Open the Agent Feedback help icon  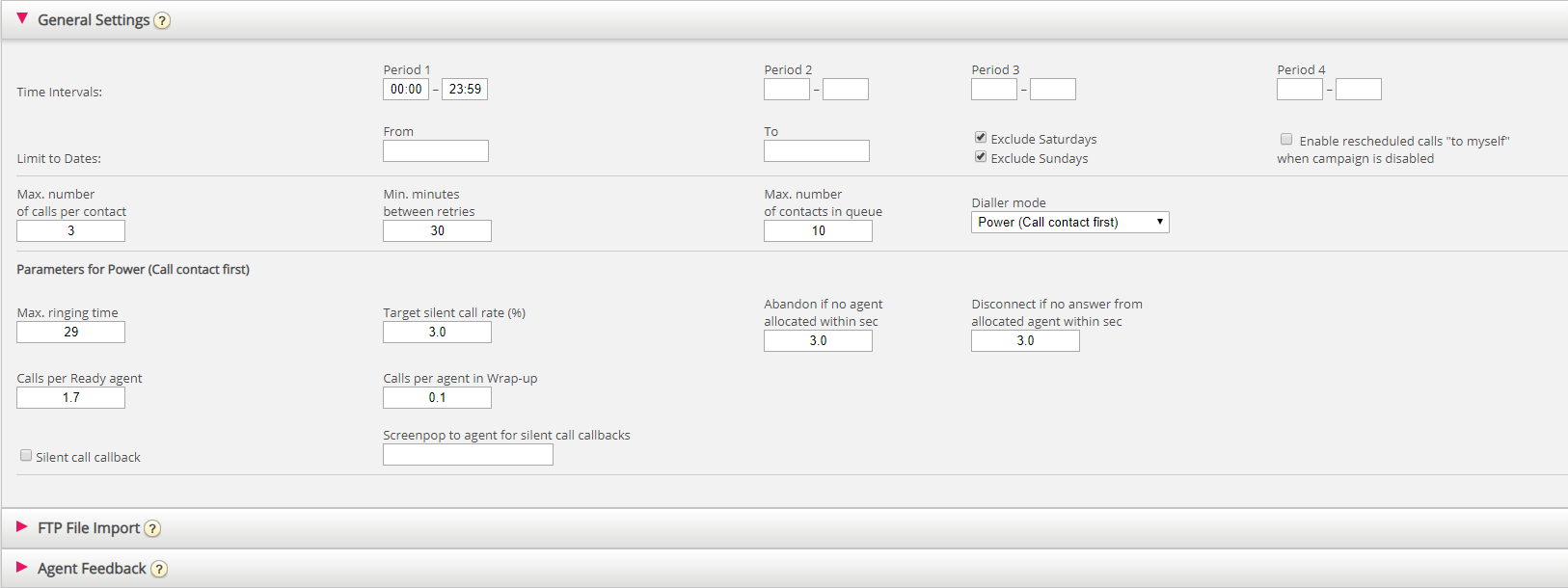(x=159, y=569)
